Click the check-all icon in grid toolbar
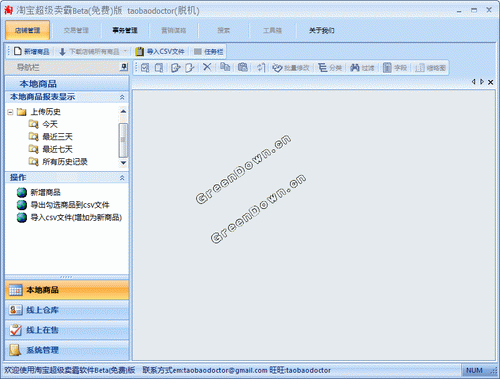This screenshot has height=379, width=500. 145,68
